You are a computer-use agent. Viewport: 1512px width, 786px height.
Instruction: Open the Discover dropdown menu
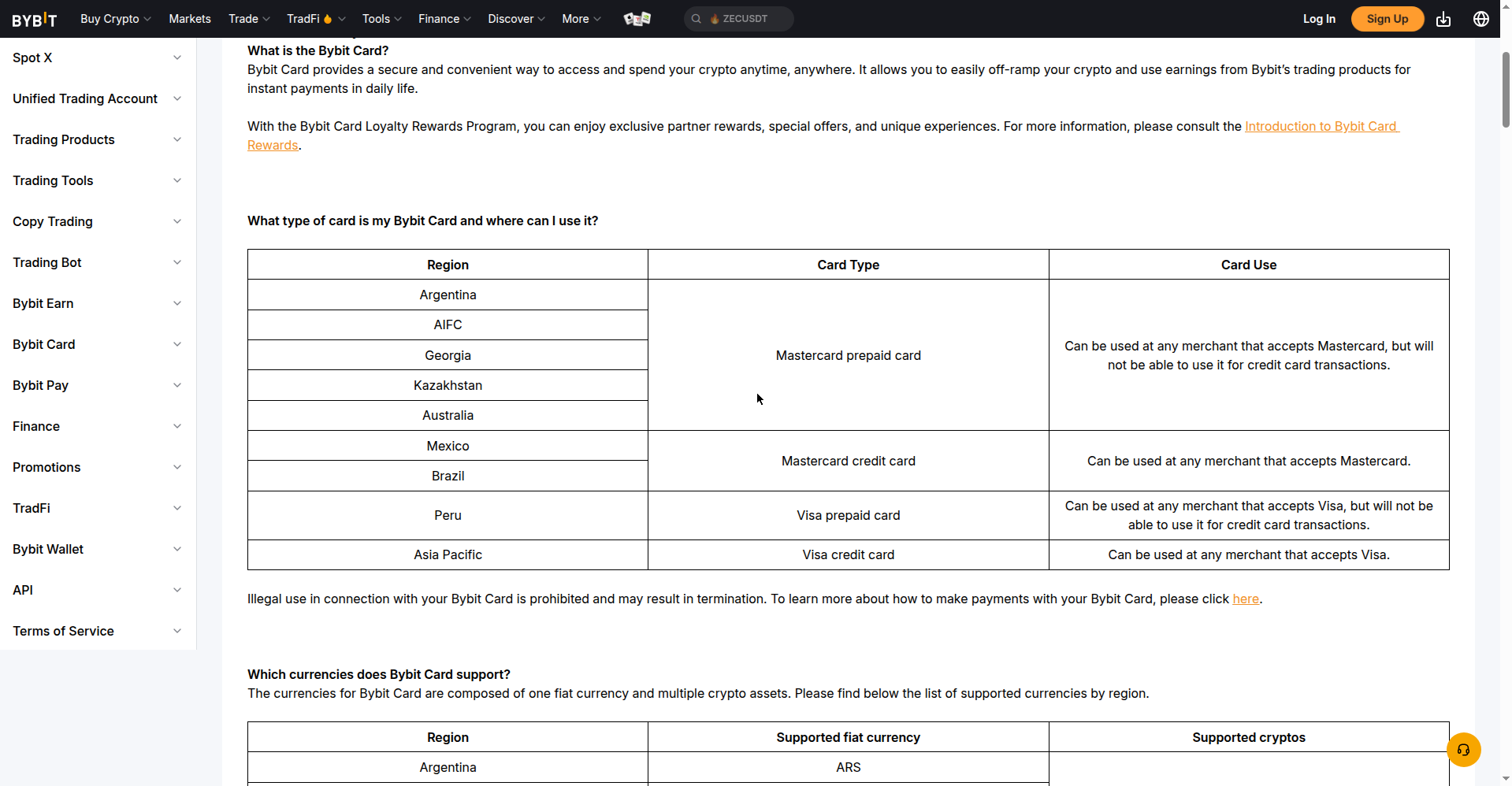click(x=516, y=19)
